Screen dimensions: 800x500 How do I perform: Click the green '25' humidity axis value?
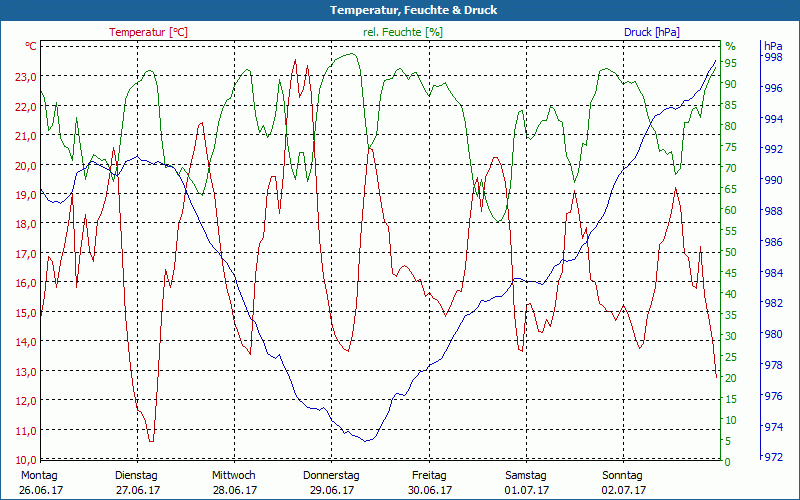click(x=731, y=358)
